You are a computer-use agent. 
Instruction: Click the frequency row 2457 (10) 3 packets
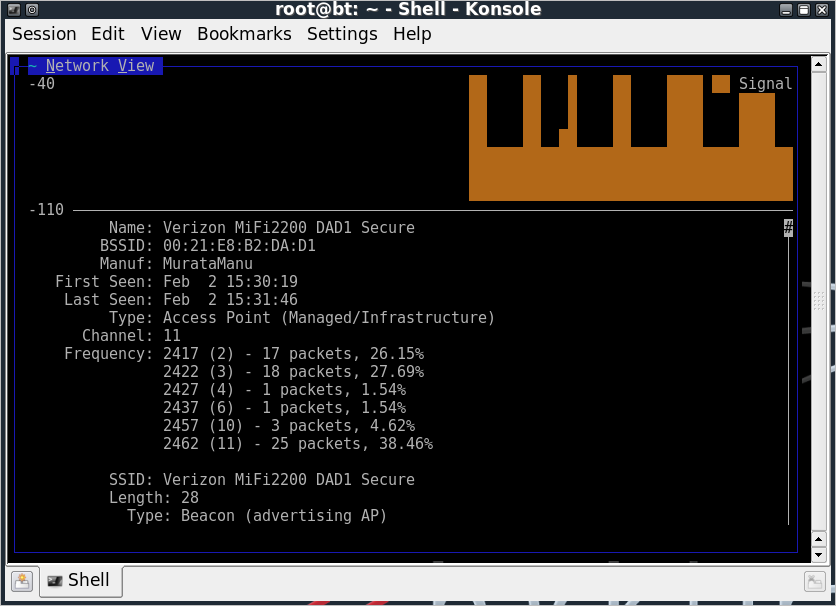point(289,426)
